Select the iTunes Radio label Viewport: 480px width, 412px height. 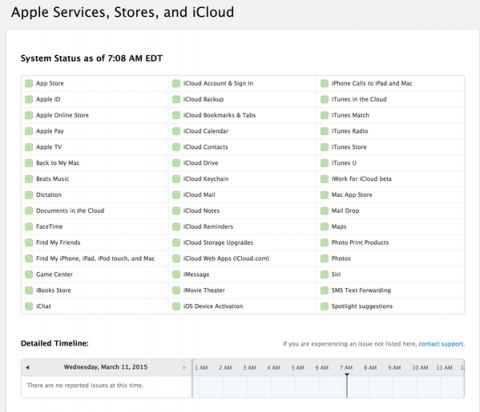(x=350, y=131)
